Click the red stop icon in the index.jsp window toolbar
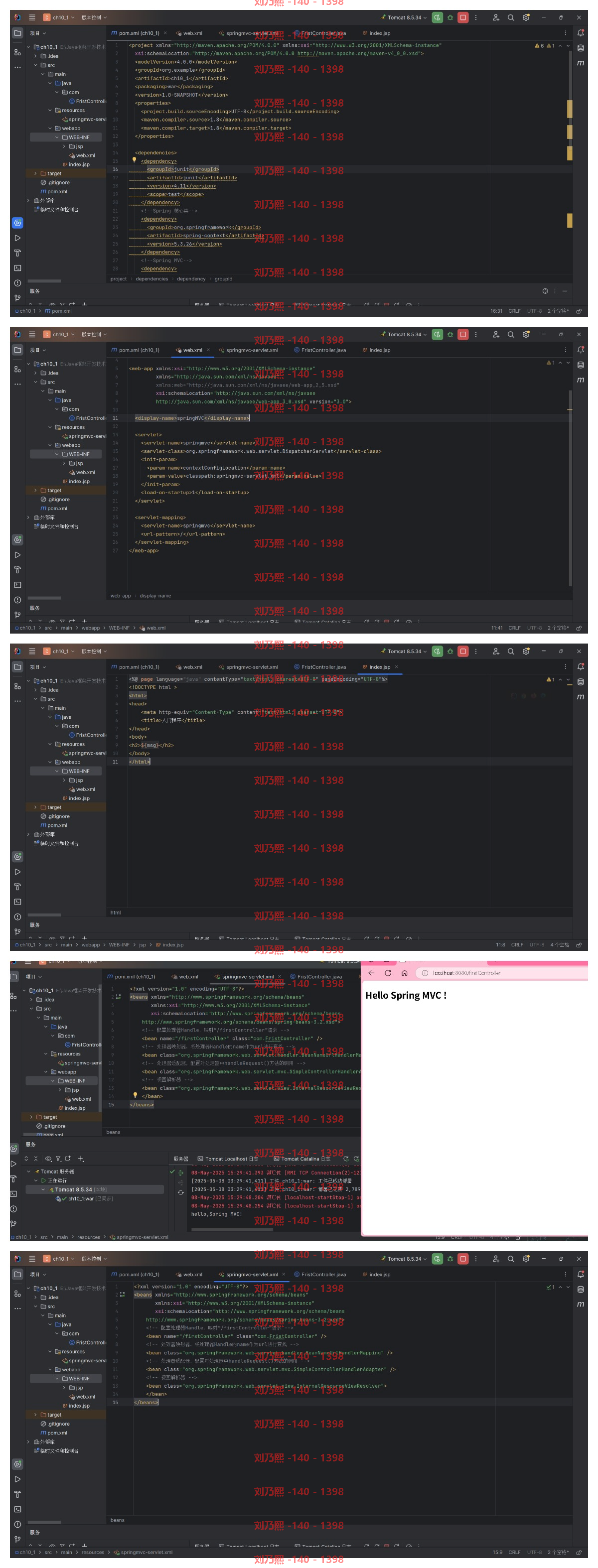 coord(463,652)
